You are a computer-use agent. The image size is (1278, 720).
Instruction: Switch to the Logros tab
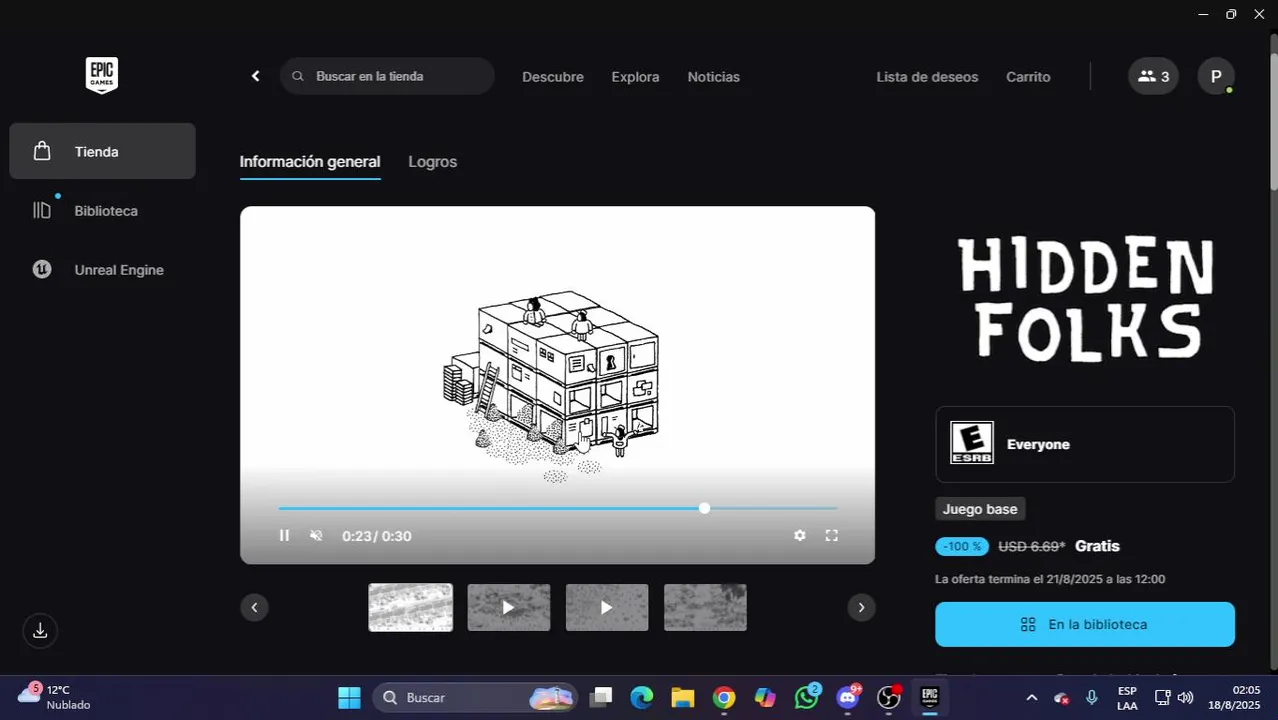pos(433,162)
